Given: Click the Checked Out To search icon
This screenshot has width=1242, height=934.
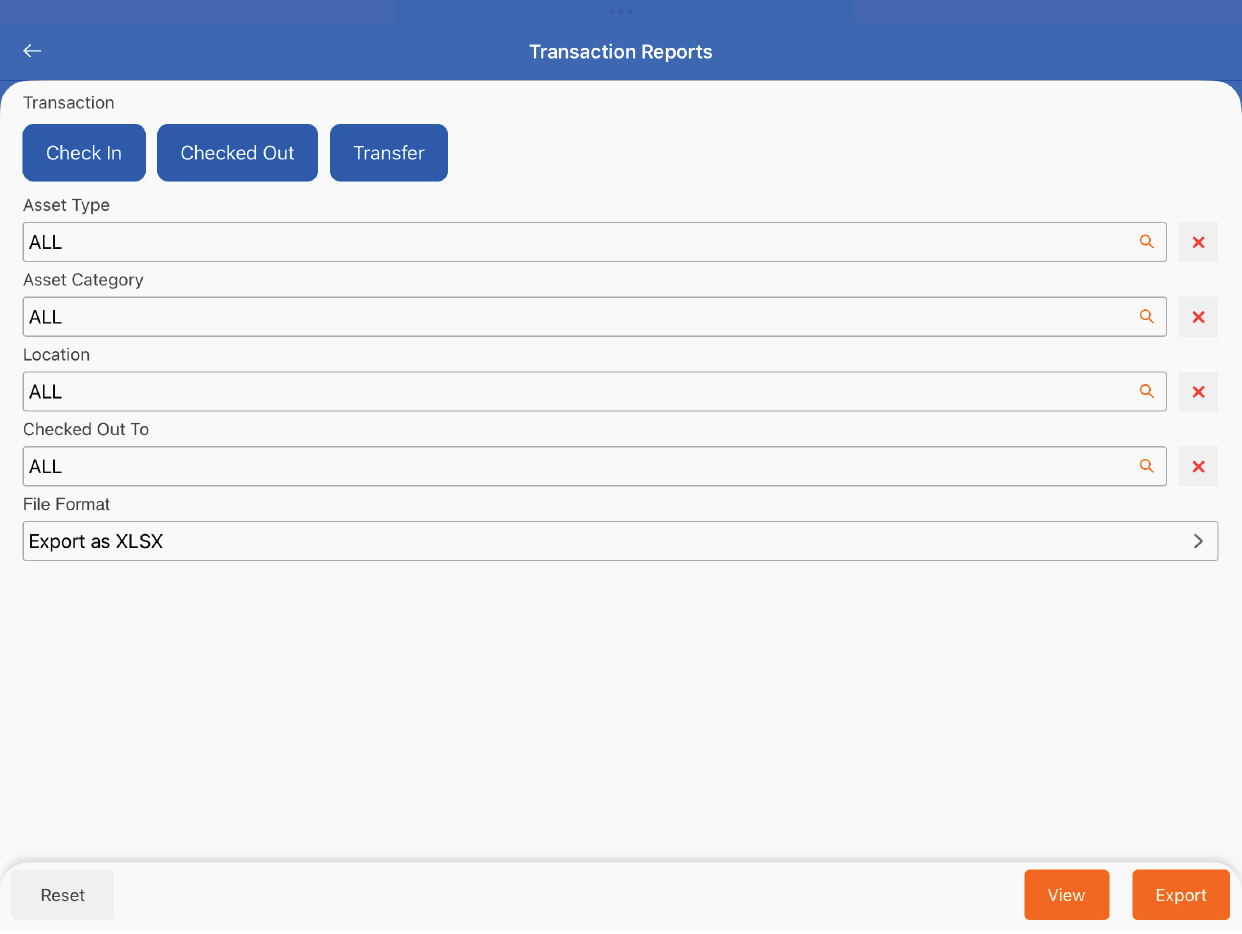Looking at the screenshot, I should coord(1147,466).
